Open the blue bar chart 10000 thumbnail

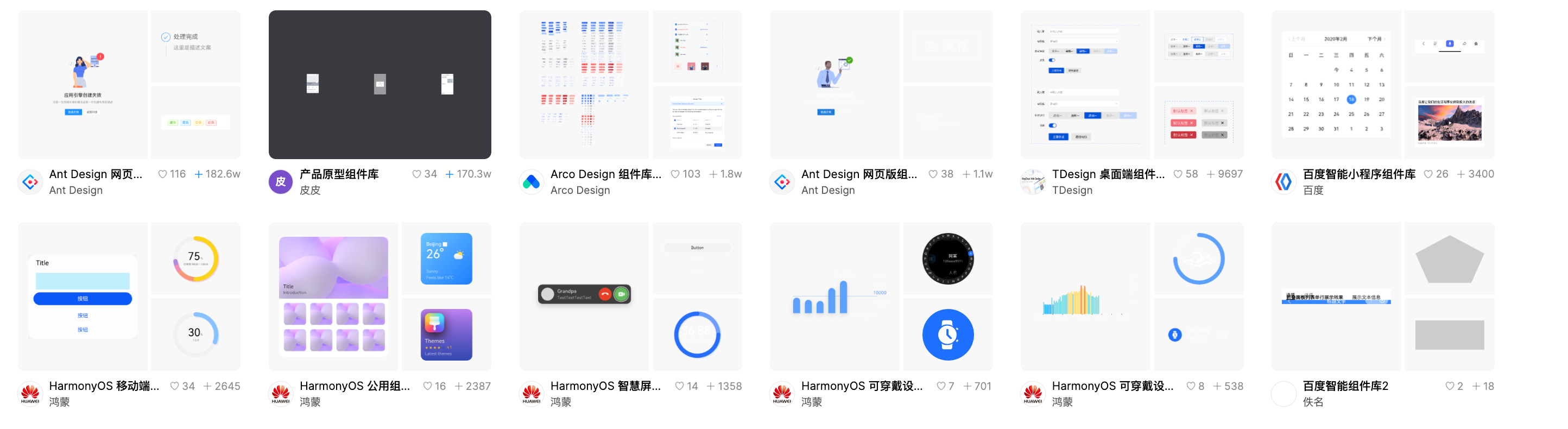point(834,296)
